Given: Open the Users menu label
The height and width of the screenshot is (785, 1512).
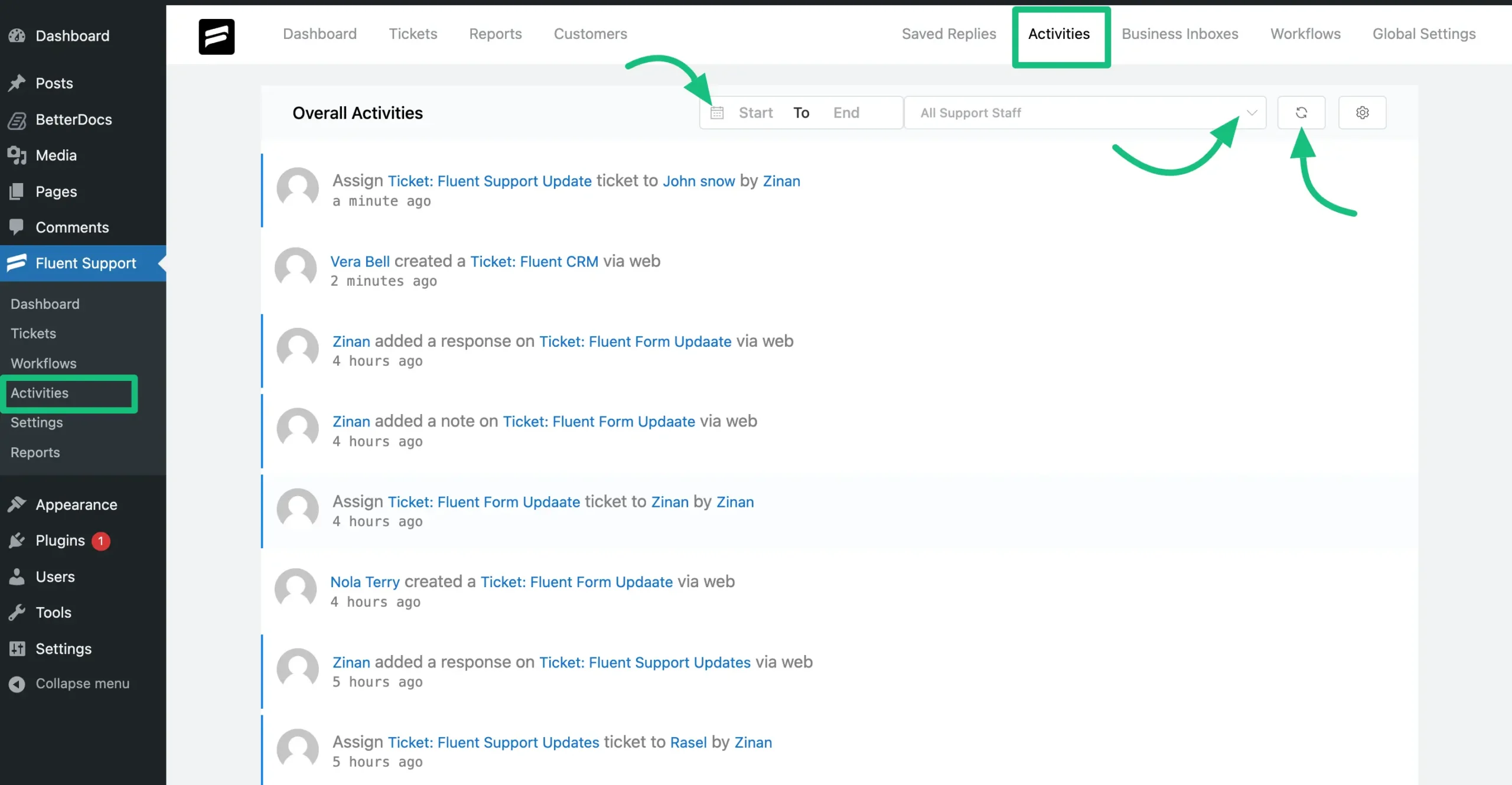Looking at the screenshot, I should pos(55,576).
